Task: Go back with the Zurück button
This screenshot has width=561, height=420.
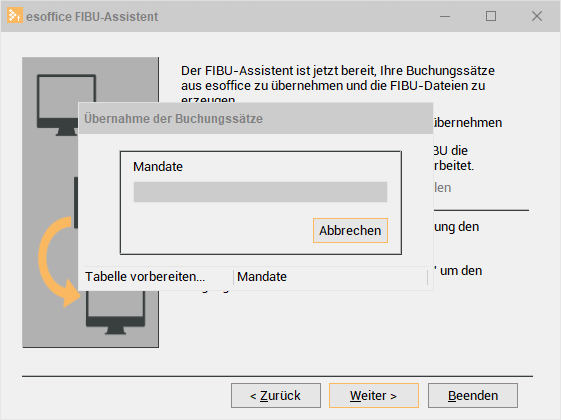Action: click(x=275, y=396)
